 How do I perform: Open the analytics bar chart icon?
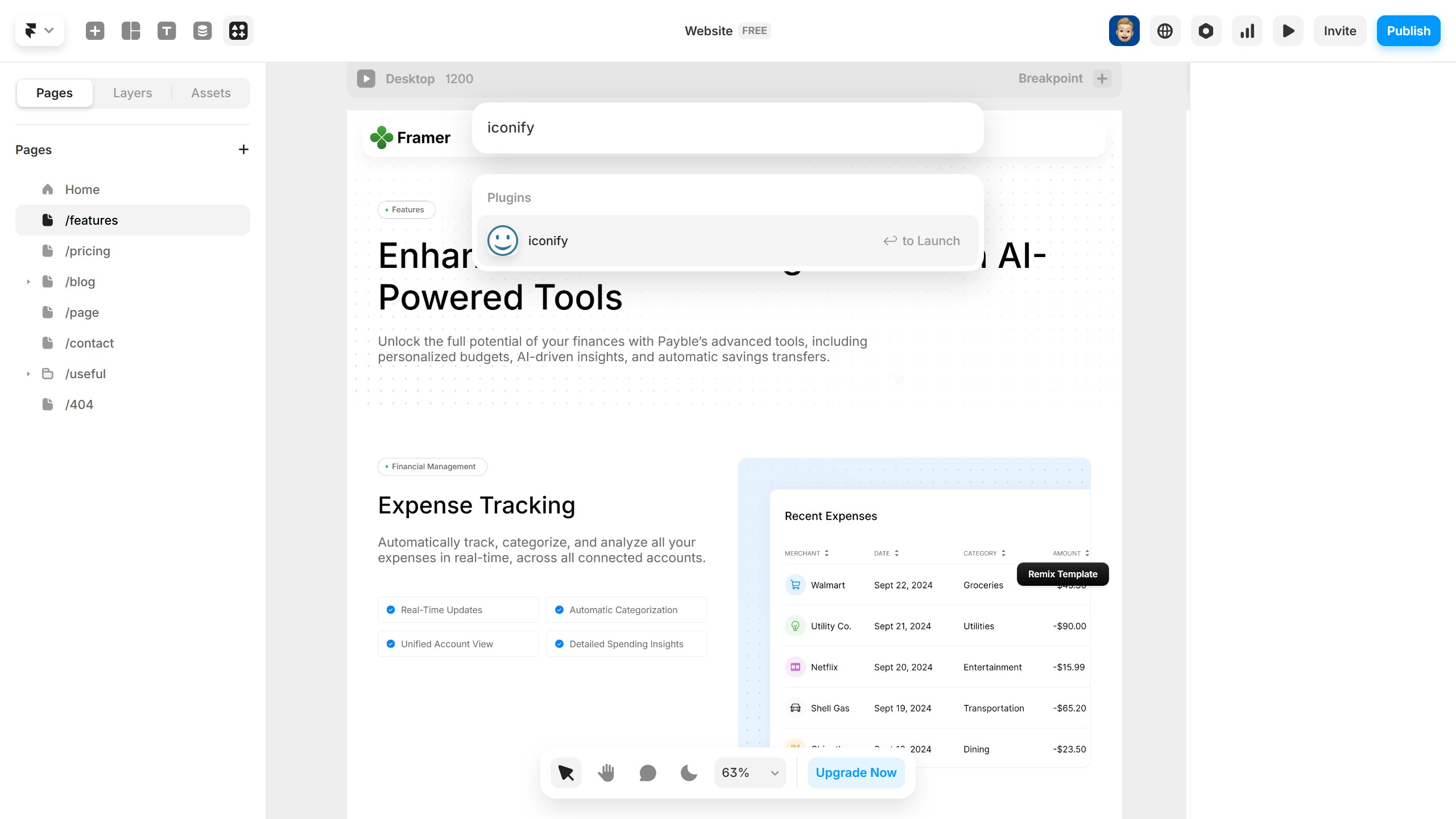tap(1247, 31)
